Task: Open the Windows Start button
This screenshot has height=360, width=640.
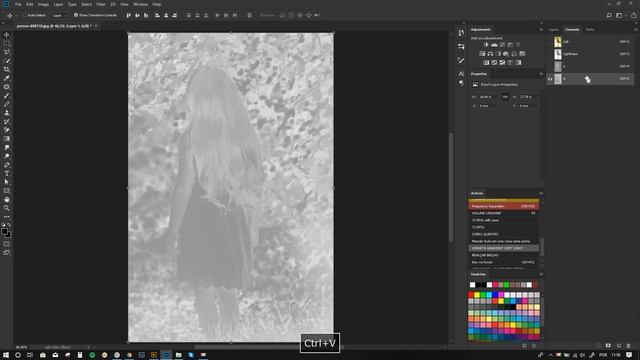Action: pyautogui.click(x=6, y=355)
